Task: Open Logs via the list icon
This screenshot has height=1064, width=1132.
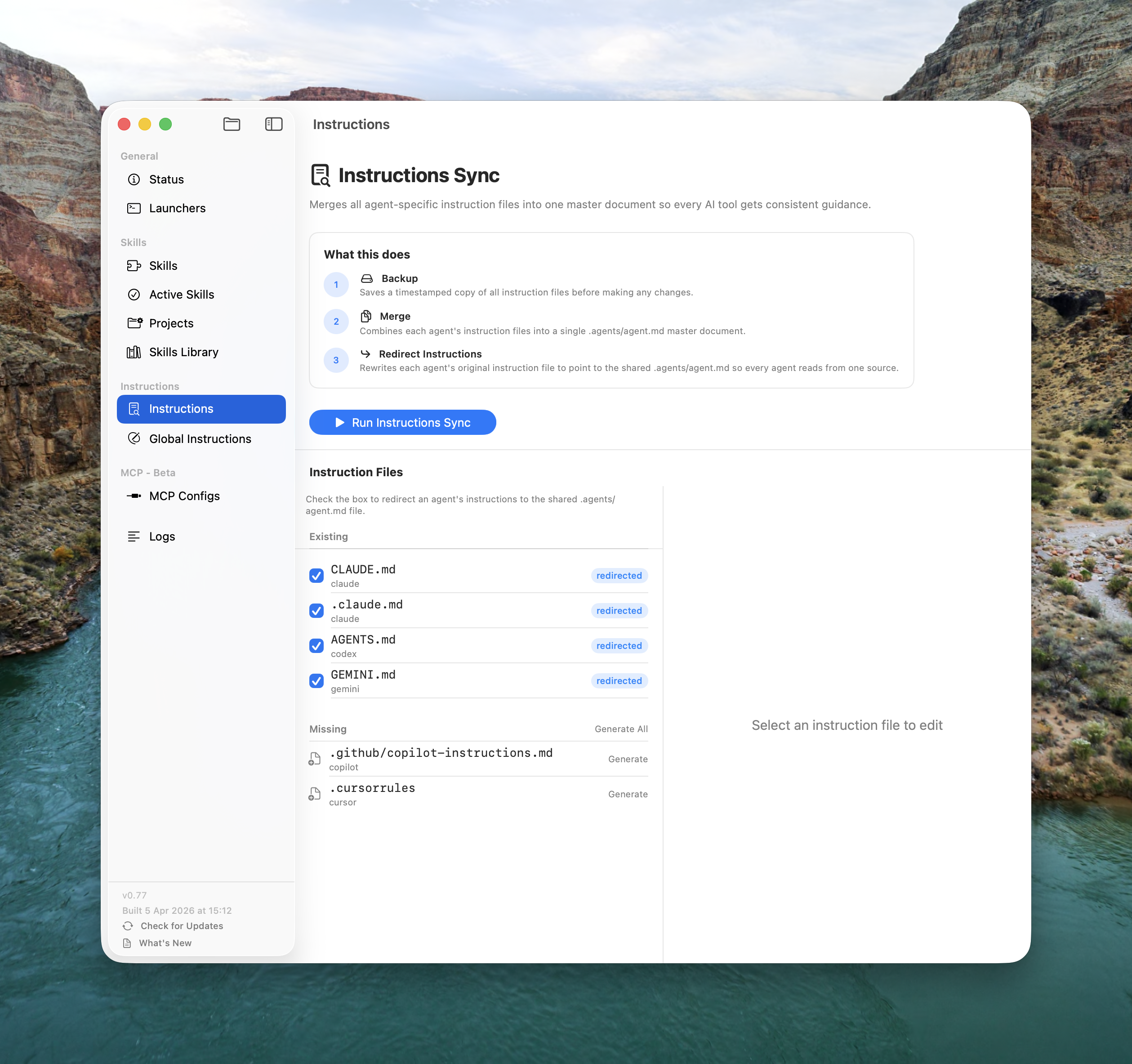Action: (134, 536)
